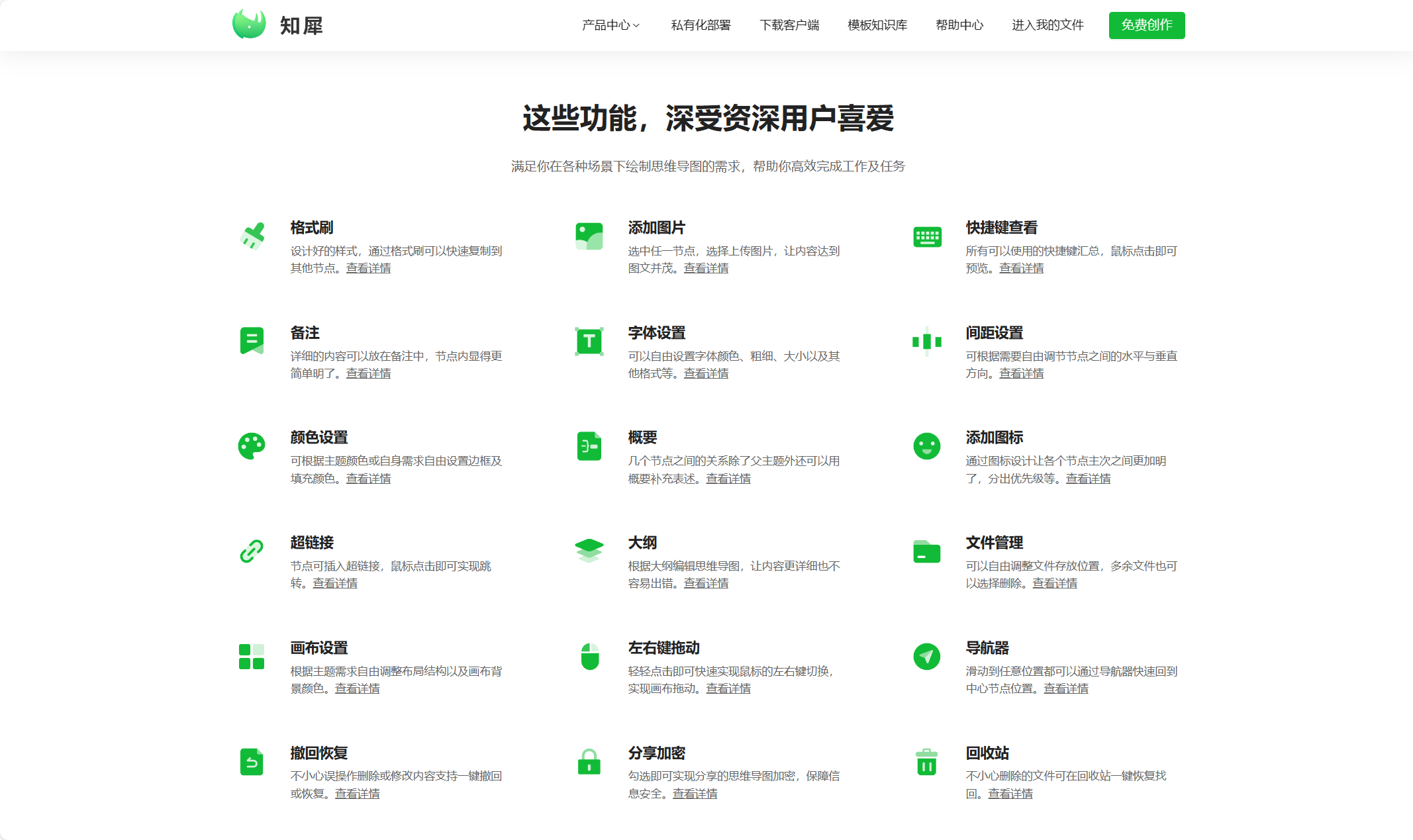
Task: Click the 字体设置 feature title
Action: (657, 333)
